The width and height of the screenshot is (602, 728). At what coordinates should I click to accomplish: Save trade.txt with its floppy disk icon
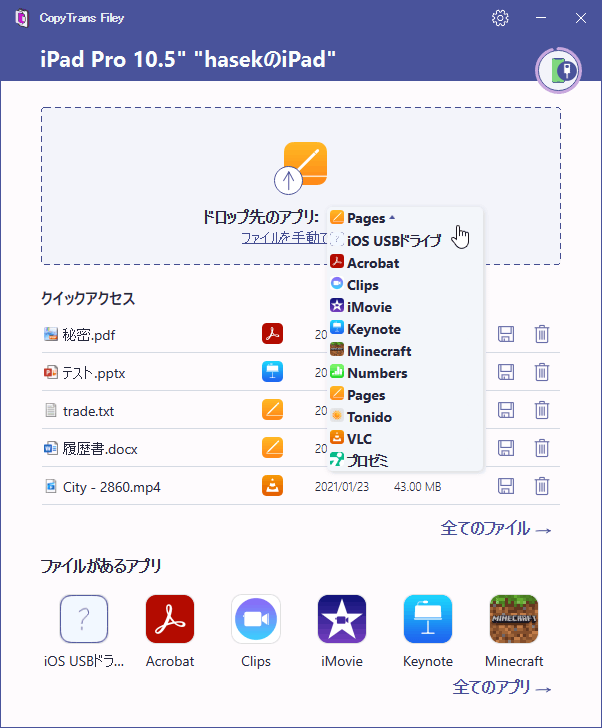pos(506,410)
